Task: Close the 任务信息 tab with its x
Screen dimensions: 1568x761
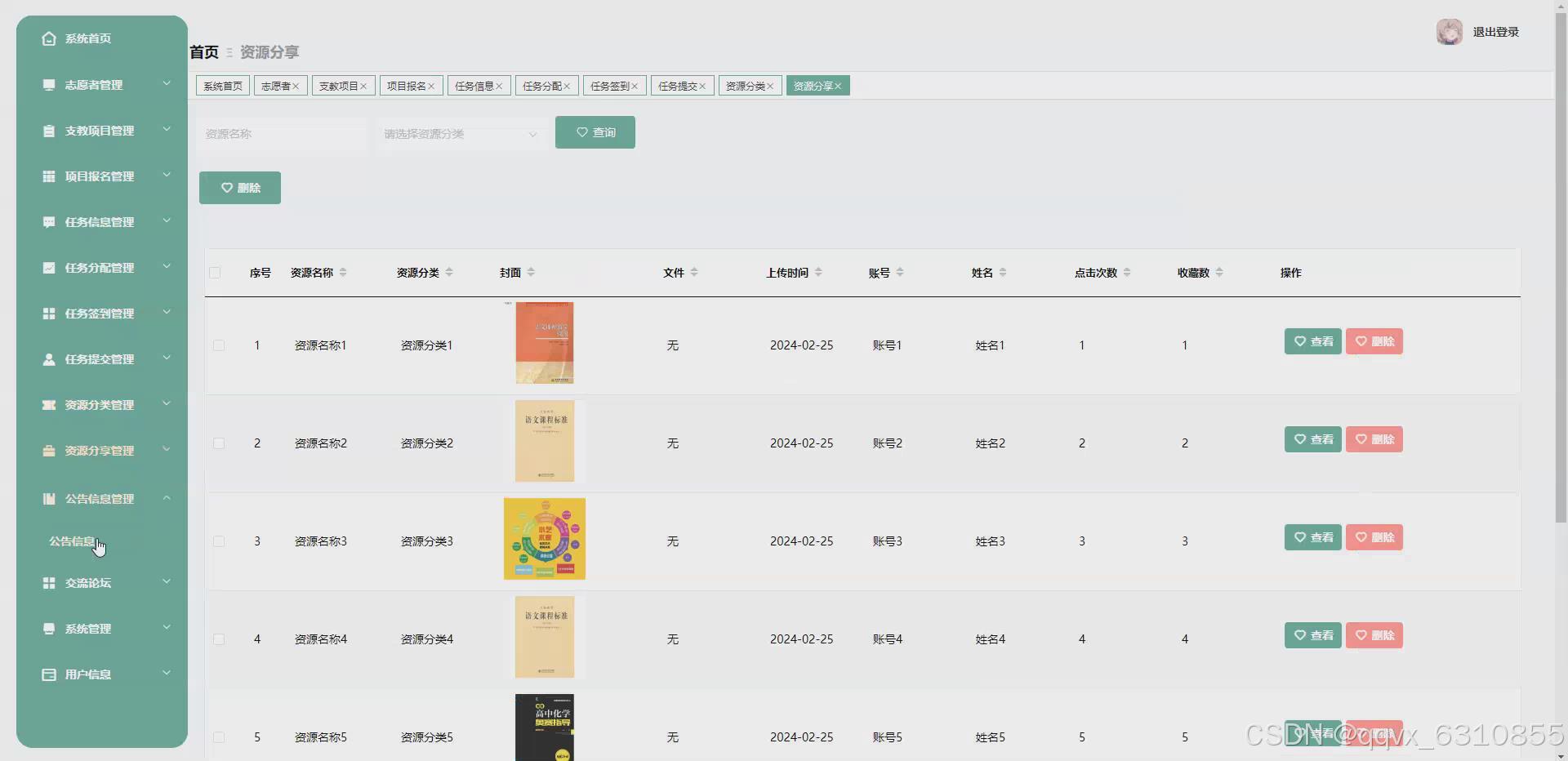Action: click(x=499, y=87)
